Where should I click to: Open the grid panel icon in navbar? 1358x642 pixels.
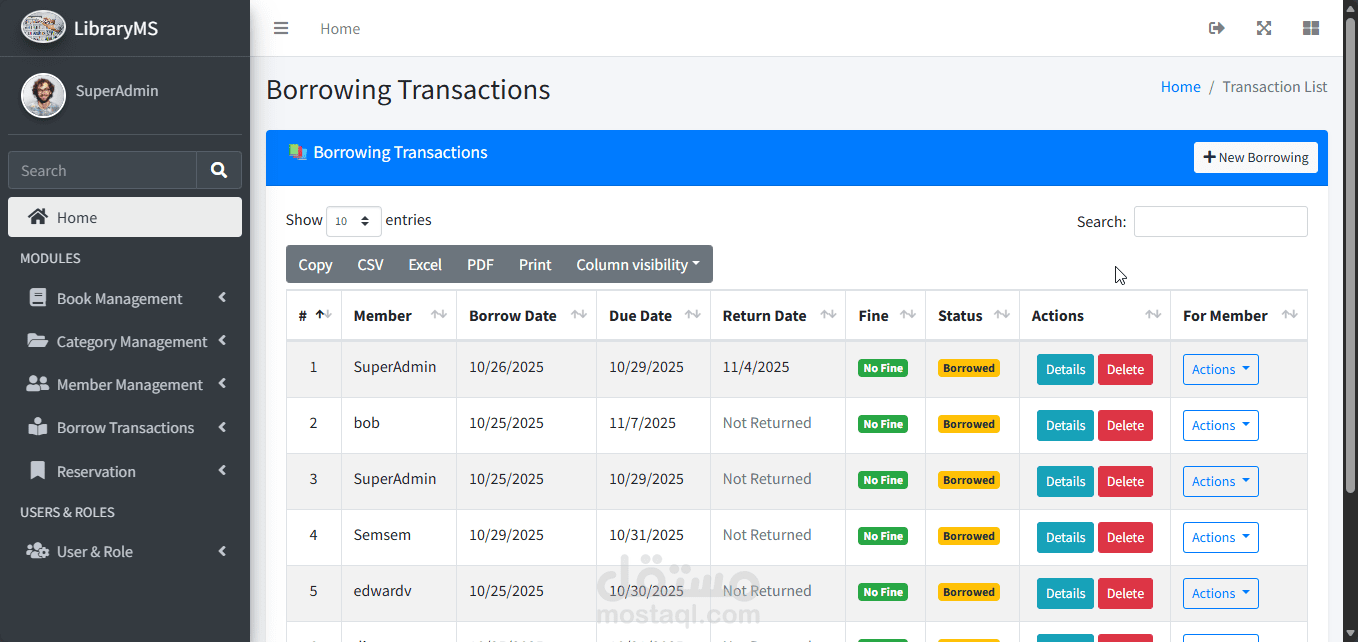click(x=1311, y=28)
